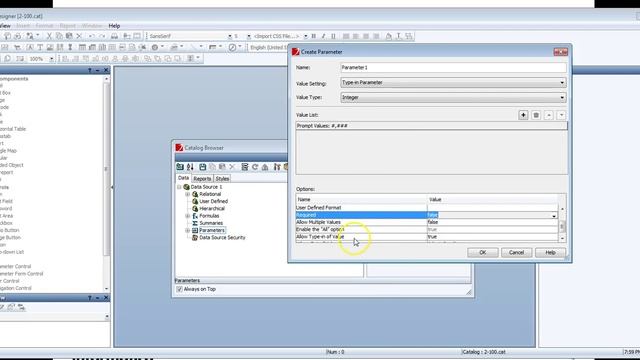Click the Name column header in Options
640x360 pixels.
click(361, 200)
